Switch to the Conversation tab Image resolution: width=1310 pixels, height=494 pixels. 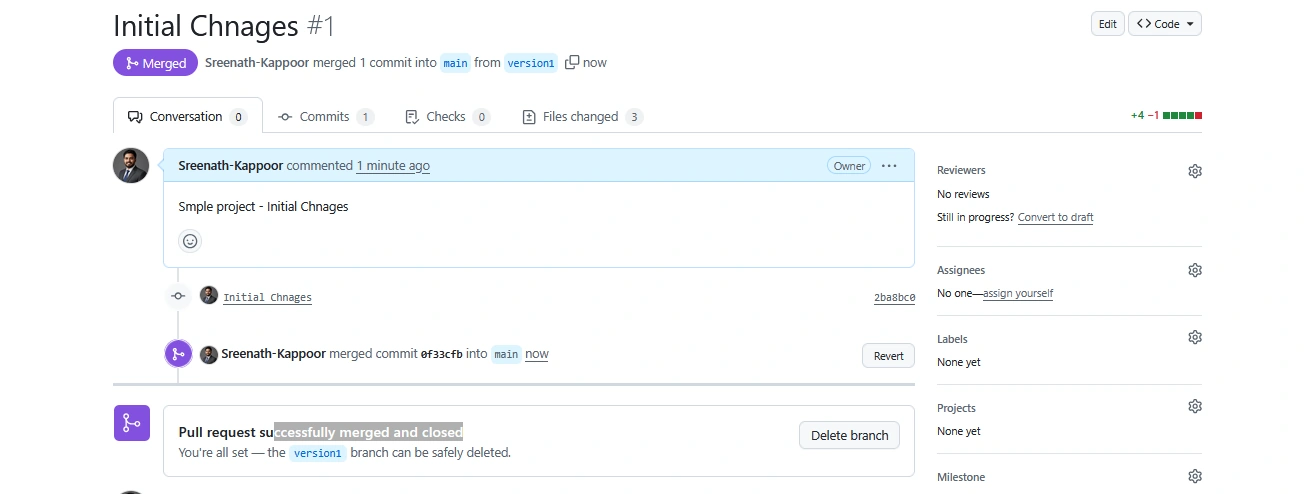pyautogui.click(x=188, y=116)
